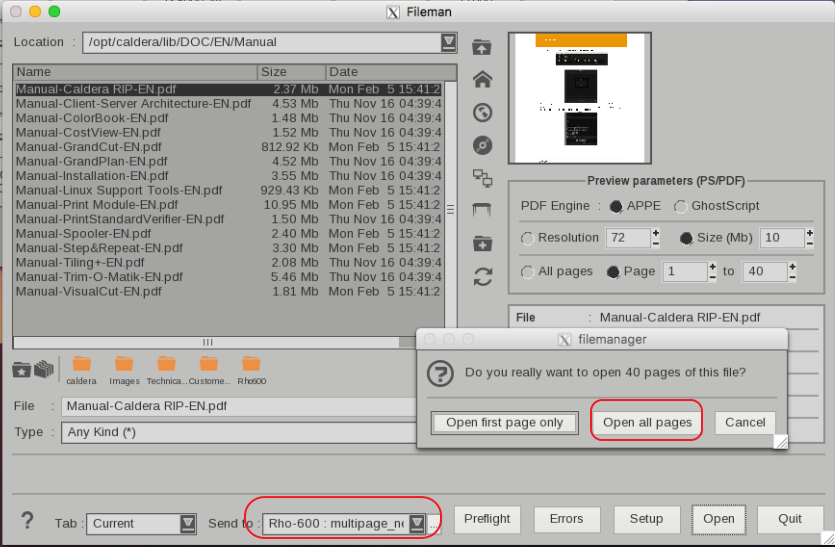The width and height of the screenshot is (835, 547).
Task: Click the stacked files icon
Action: 44,369
